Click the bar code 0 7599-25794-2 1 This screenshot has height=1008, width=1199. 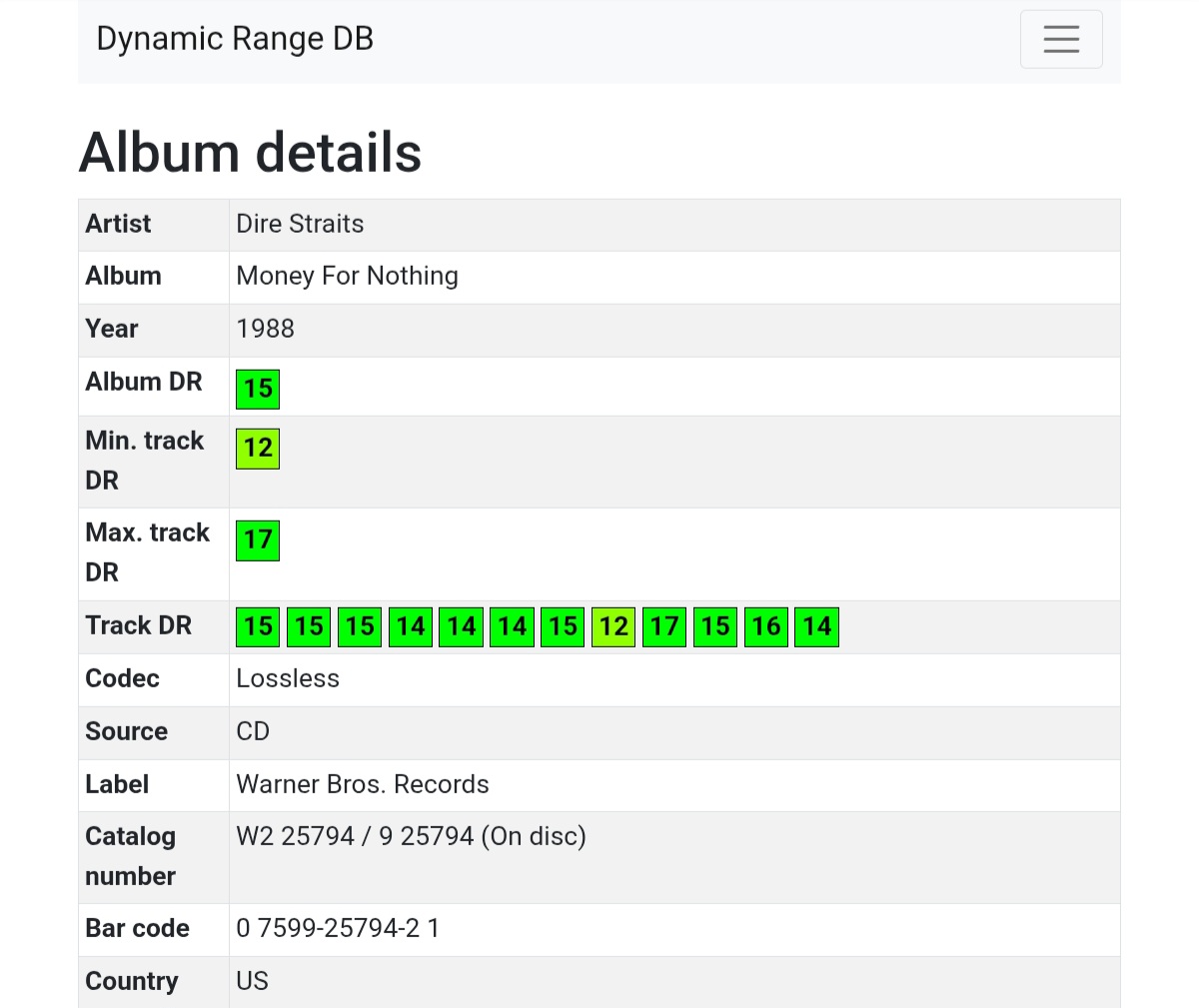point(338,928)
